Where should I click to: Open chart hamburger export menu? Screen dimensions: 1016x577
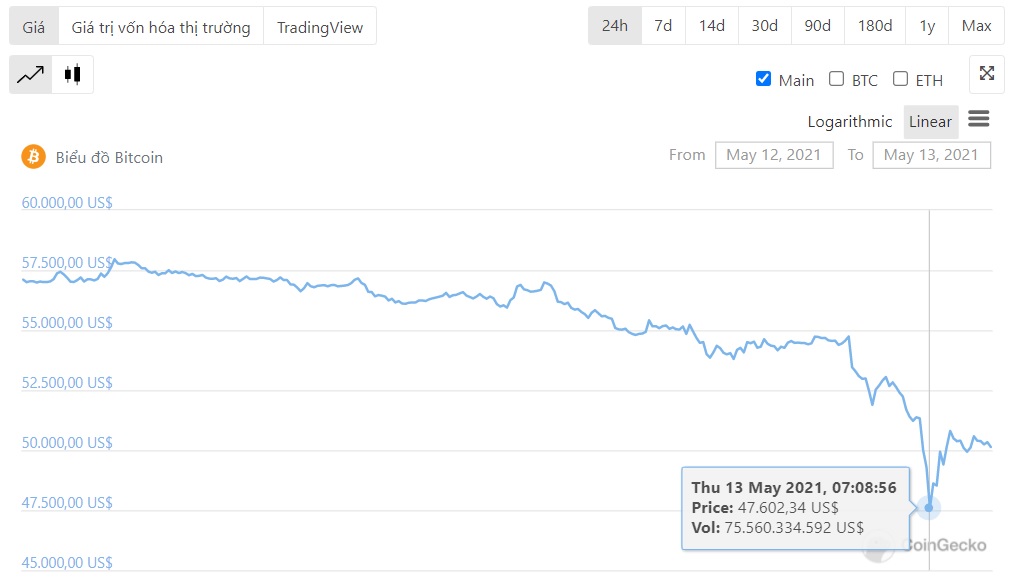tap(979, 120)
